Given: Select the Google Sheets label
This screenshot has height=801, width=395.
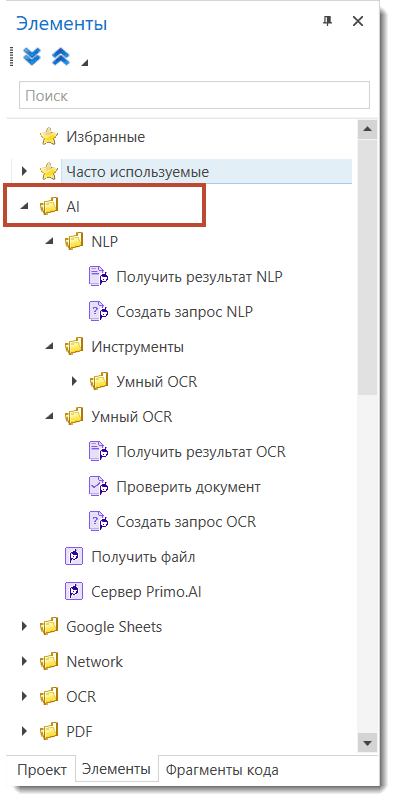Looking at the screenshot, I should [x=114, y=627].
